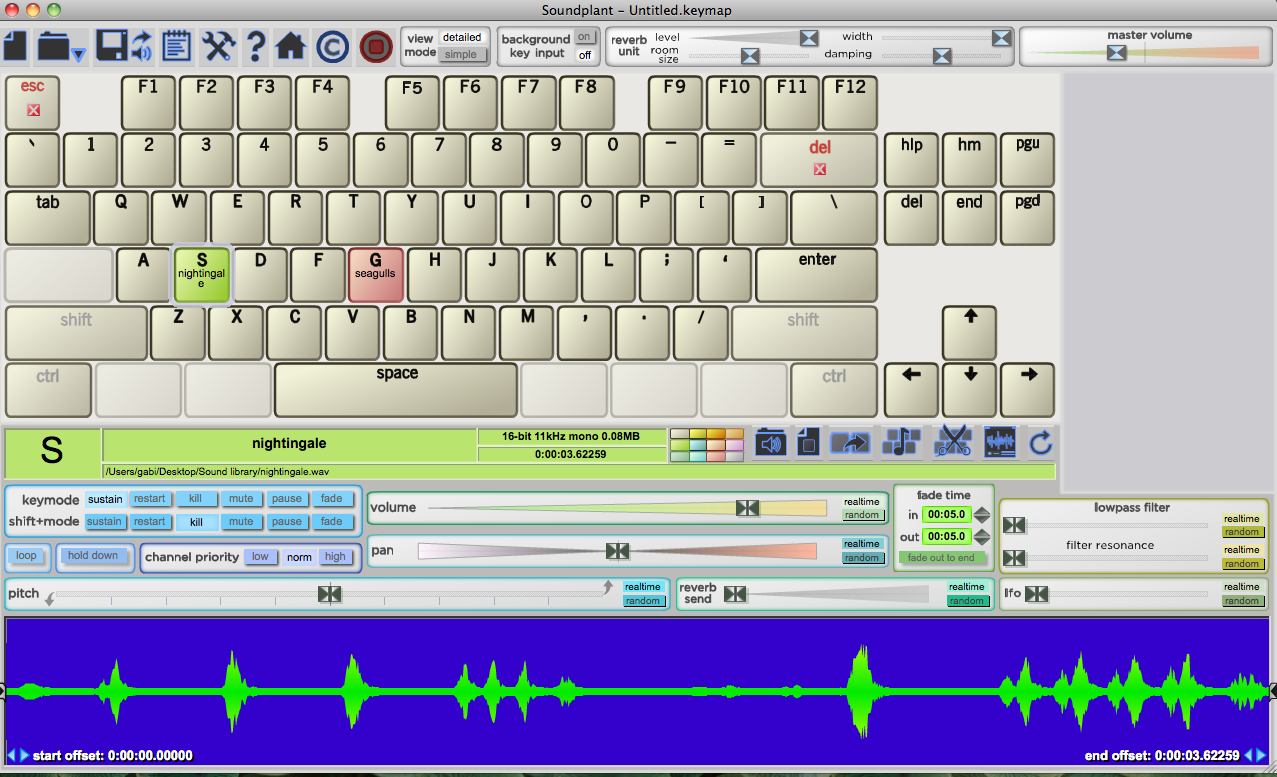Click the volume slider handle
Screen dimensions: 1277x777
click(x=747, y=508)
